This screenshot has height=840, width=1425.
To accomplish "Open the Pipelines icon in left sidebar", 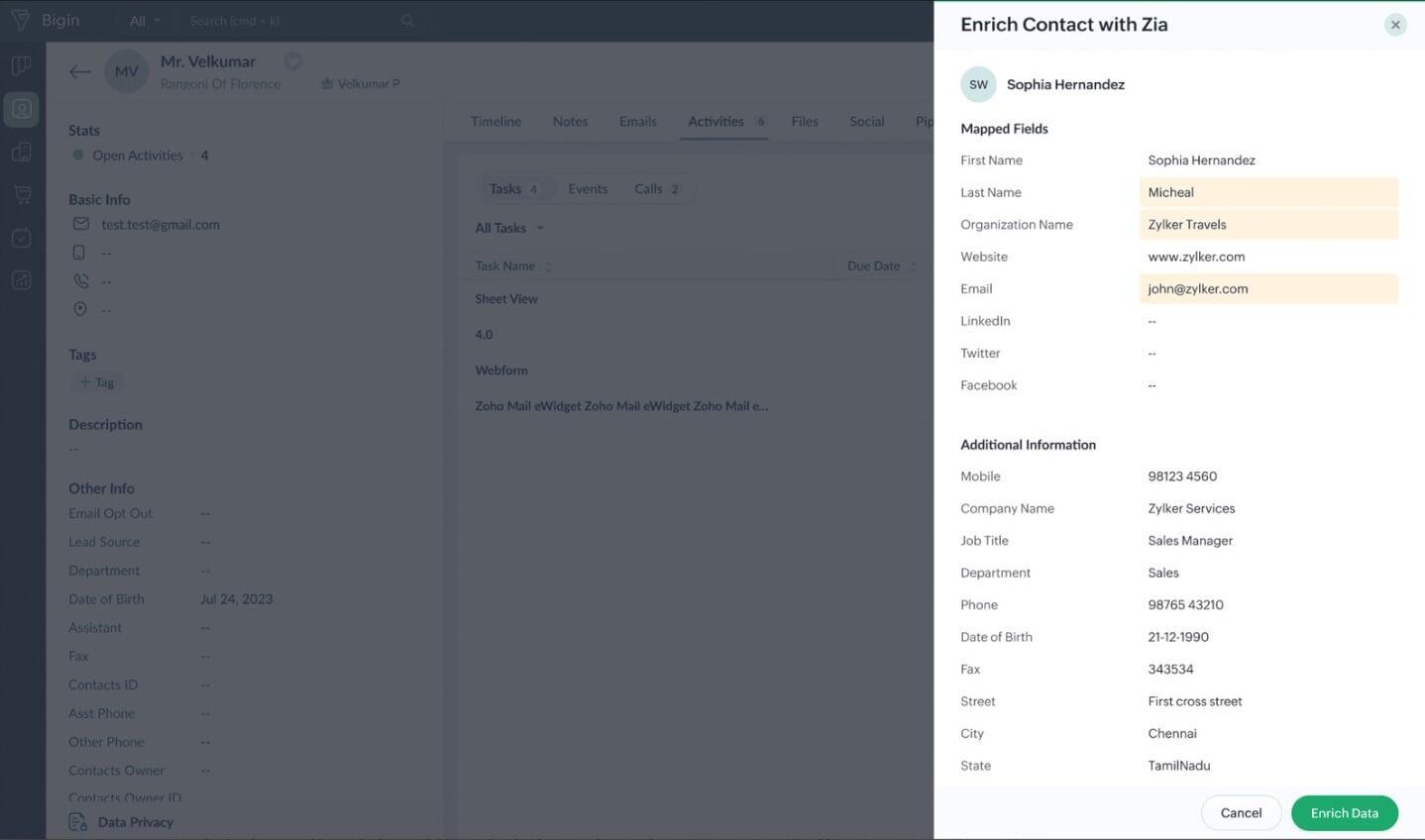I will click(x=21, y=65).
